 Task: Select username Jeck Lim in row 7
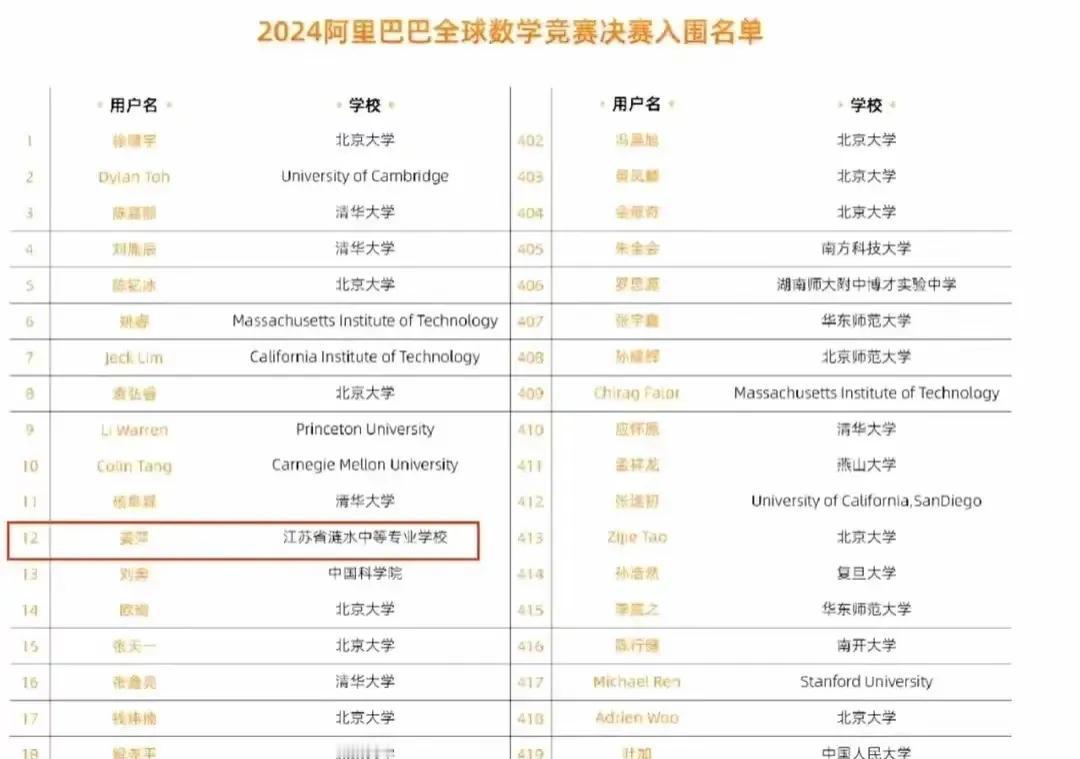[x=134, y=357]
